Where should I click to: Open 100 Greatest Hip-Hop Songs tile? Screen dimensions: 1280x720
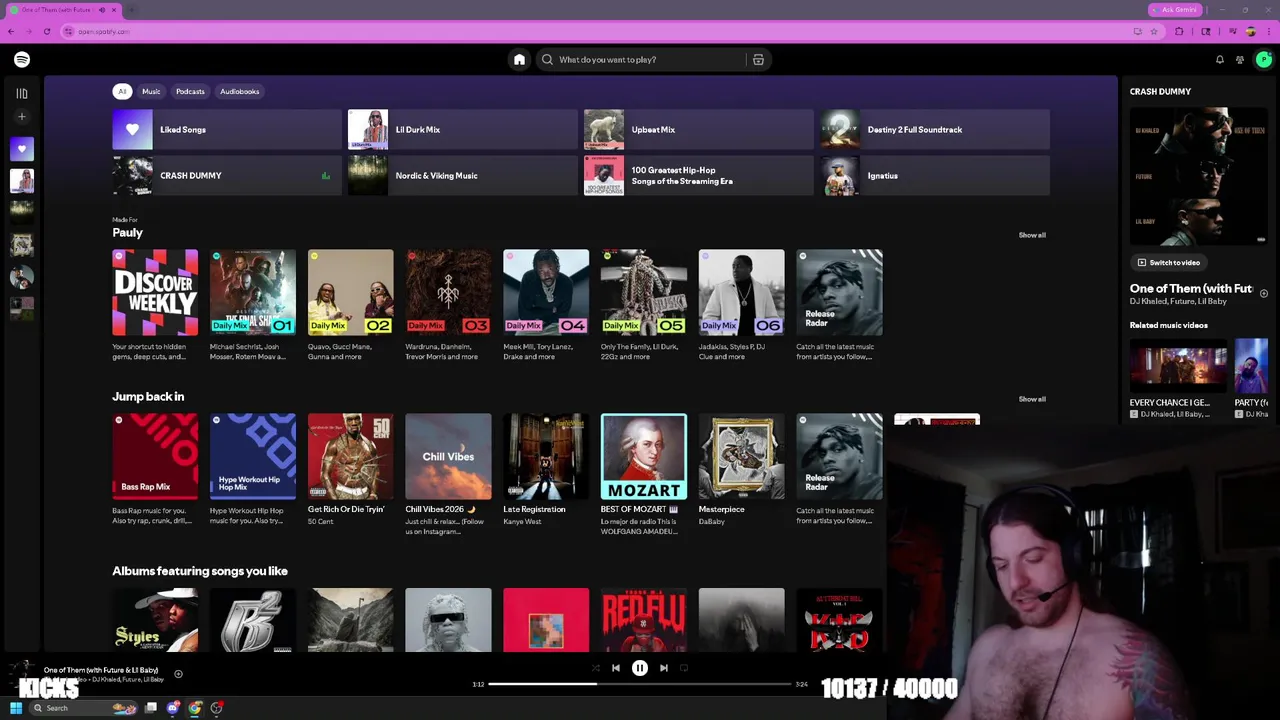pos(699,175)
